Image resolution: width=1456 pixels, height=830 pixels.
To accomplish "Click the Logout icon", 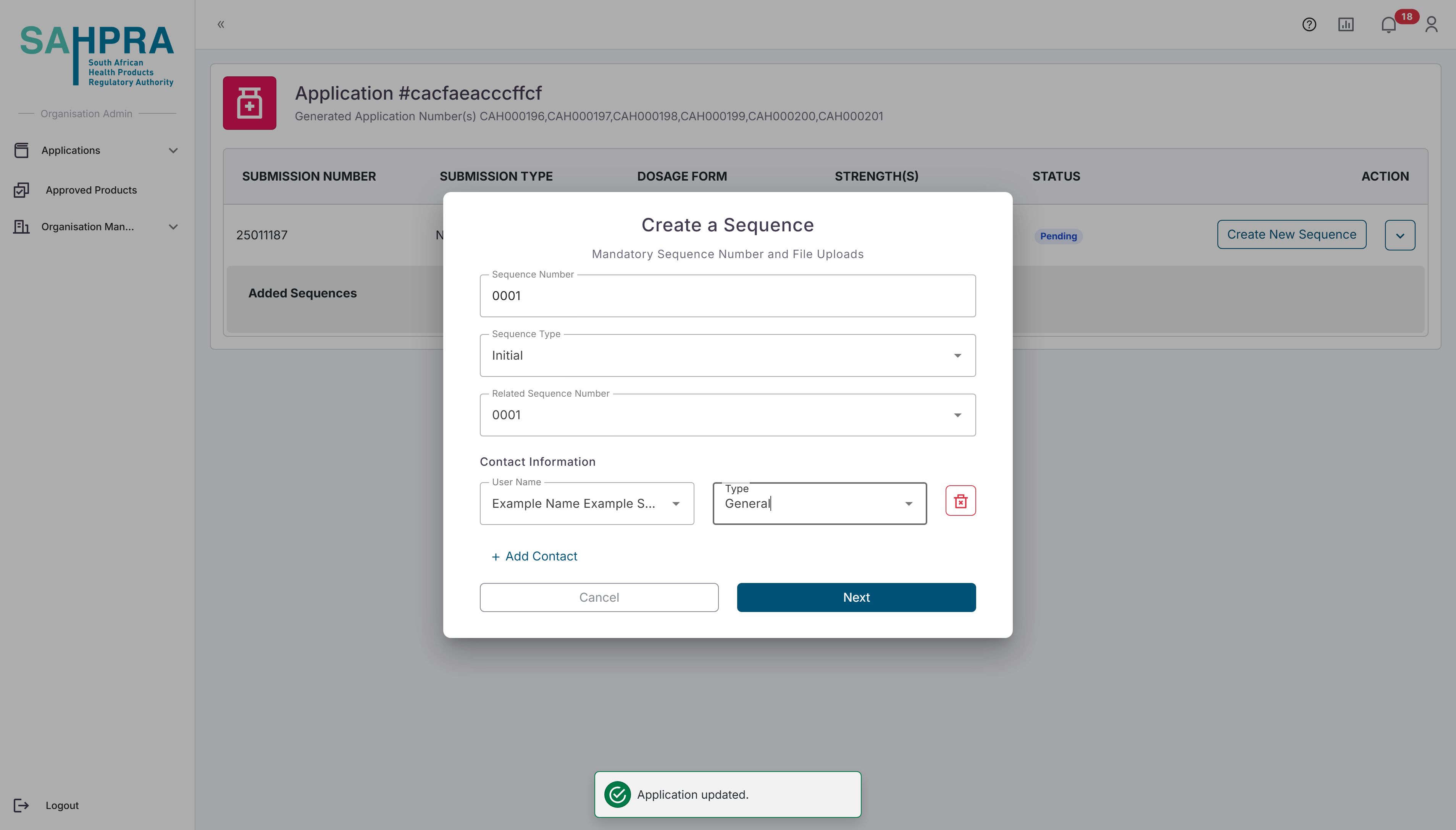I will click(21, 806).
